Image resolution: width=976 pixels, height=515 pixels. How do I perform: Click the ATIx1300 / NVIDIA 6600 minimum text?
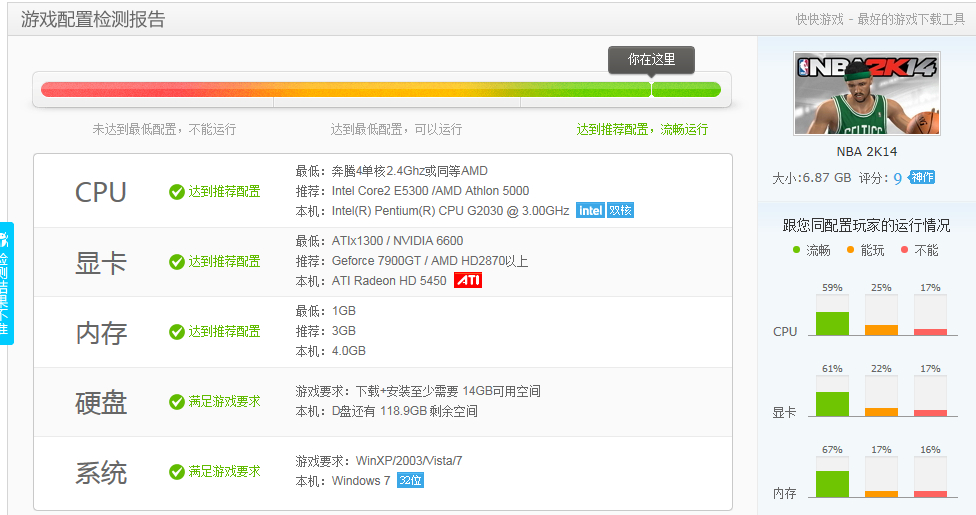[397, 241]
